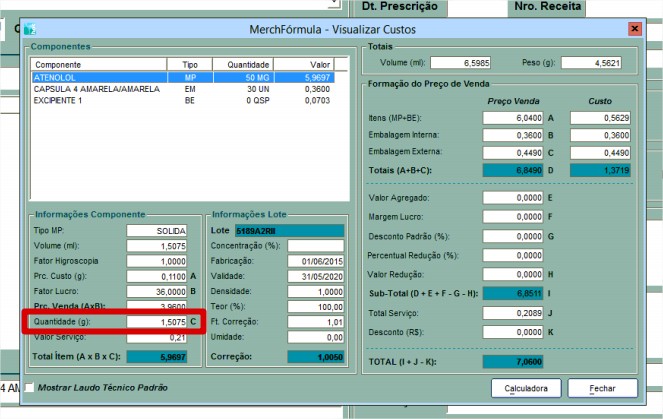Click the Desconto (R$) field

[x=513, y=332]
